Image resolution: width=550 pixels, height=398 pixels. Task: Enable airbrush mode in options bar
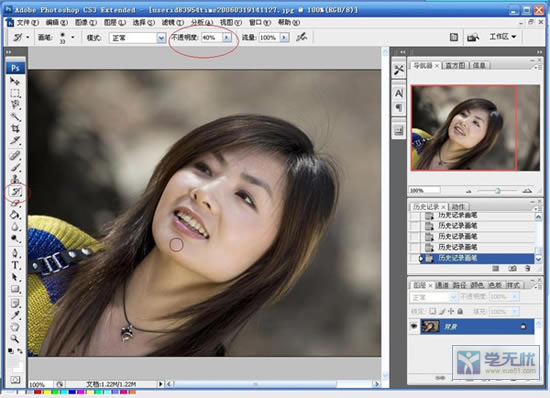(x=301, y=37)
